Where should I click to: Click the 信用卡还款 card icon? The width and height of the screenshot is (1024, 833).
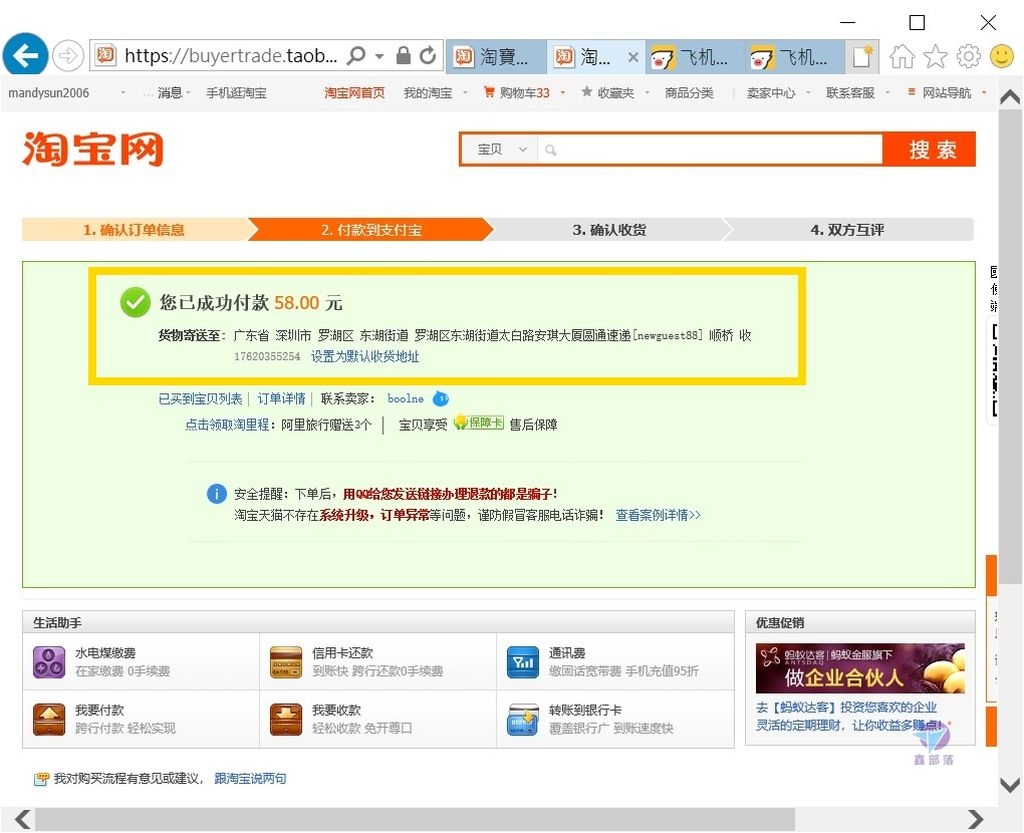pos(286,662)
